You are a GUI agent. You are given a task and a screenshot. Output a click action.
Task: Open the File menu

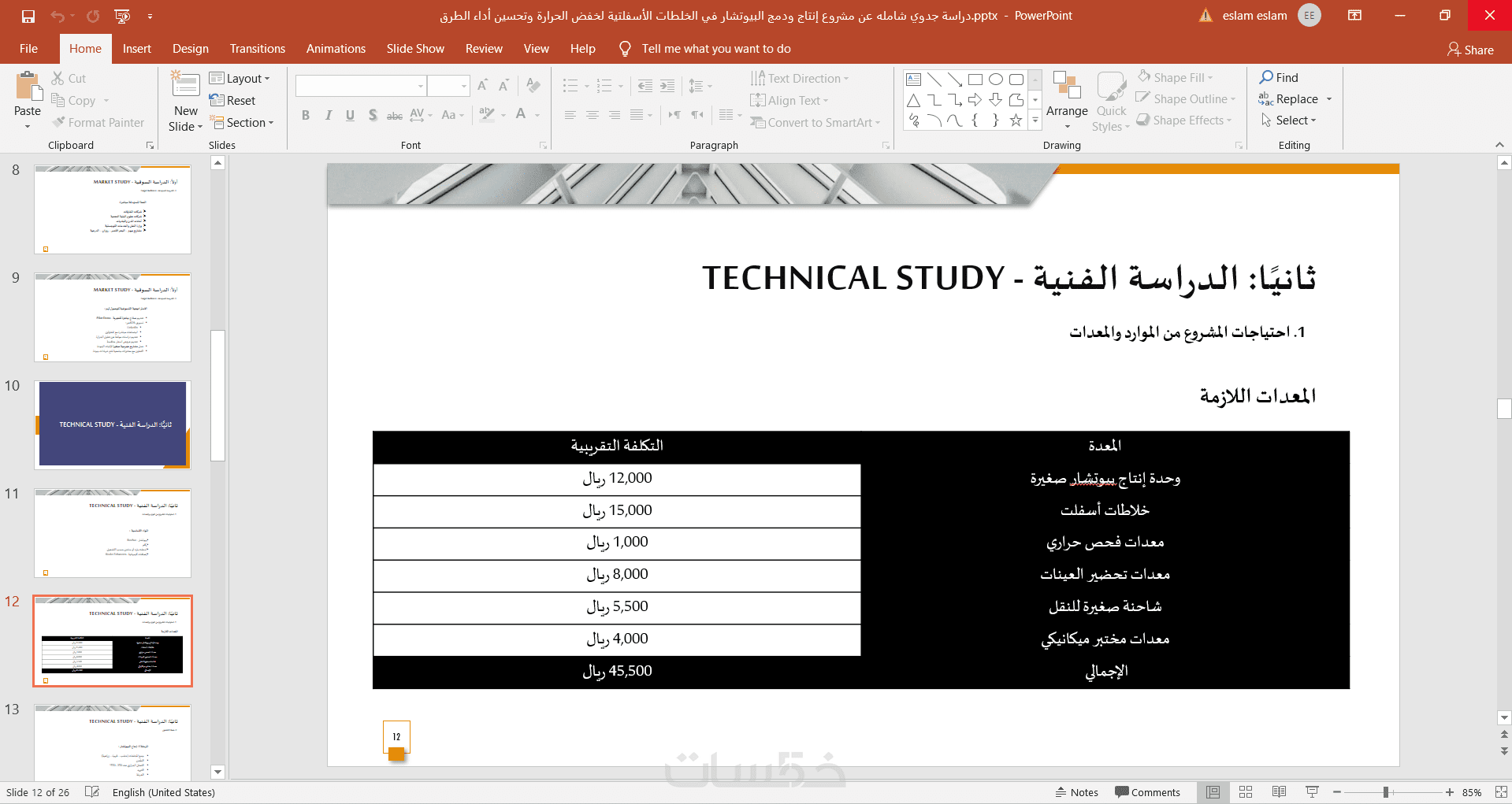(x=28, y=49)
